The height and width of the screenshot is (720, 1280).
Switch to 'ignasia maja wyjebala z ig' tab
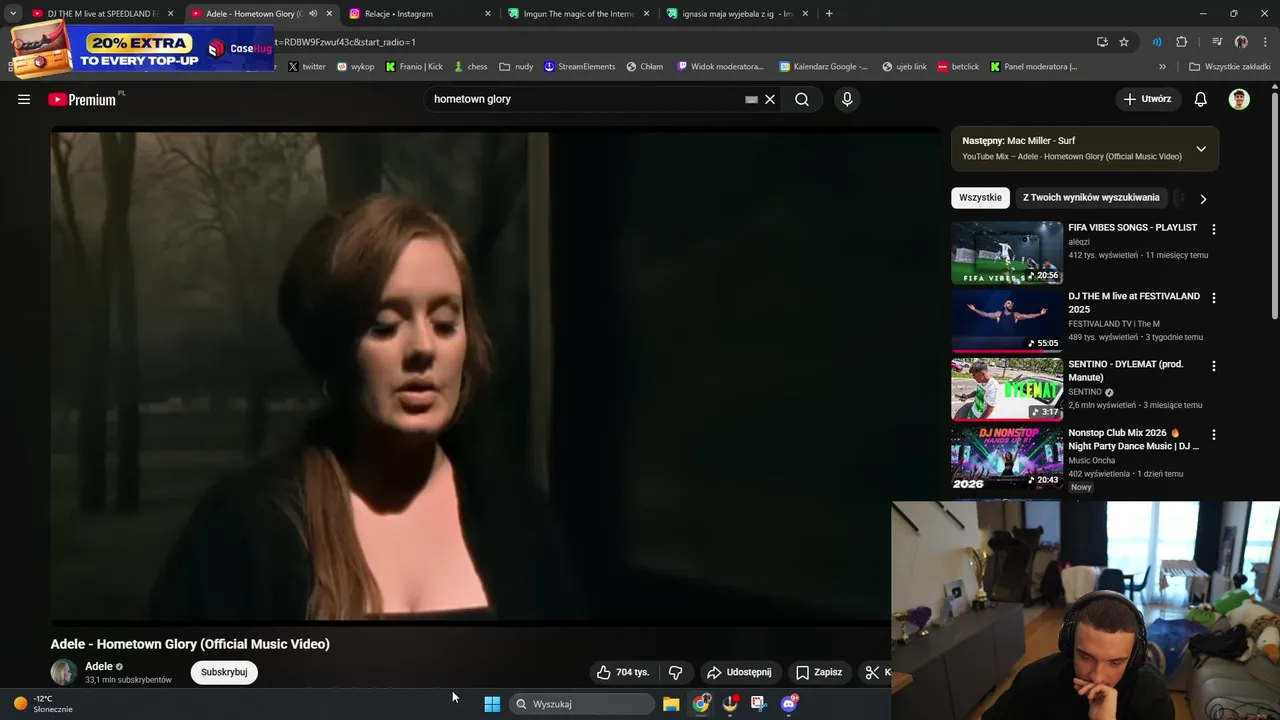737,14
